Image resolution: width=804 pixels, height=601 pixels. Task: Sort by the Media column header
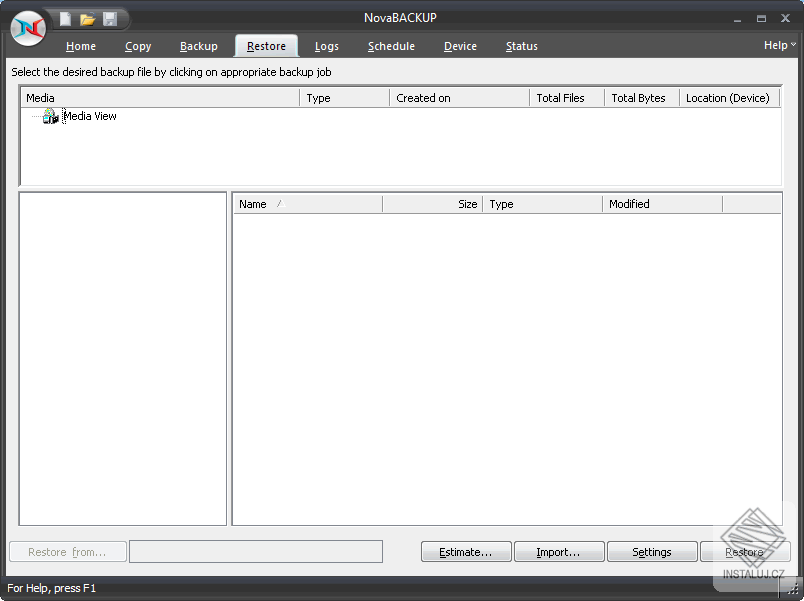click(160, 98)
